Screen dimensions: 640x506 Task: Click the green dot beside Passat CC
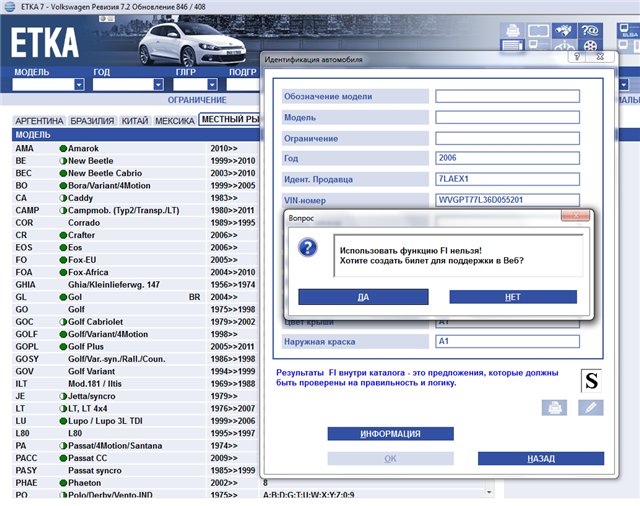(x=63, y=458)
